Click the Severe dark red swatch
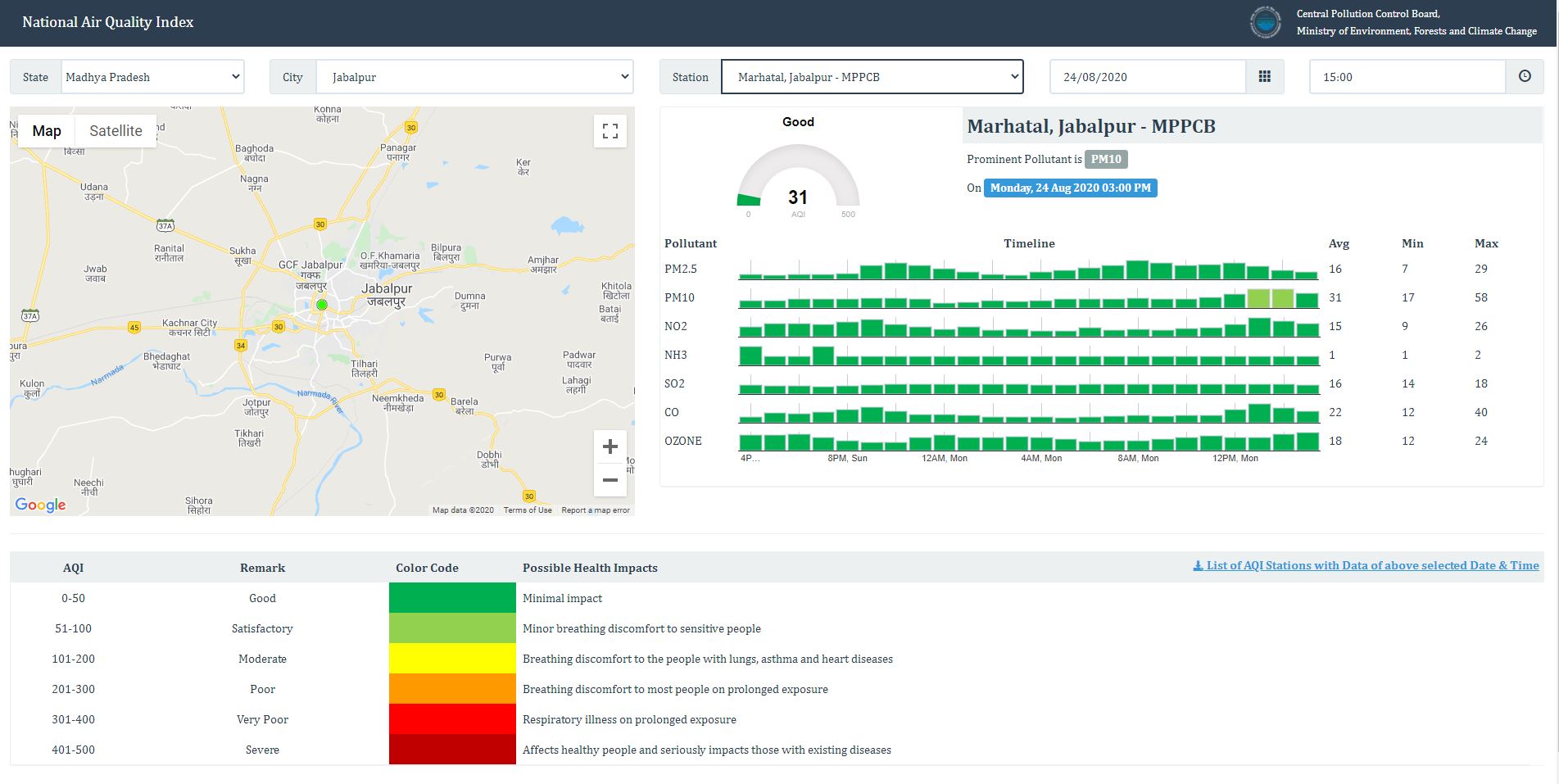 (452, 750)
